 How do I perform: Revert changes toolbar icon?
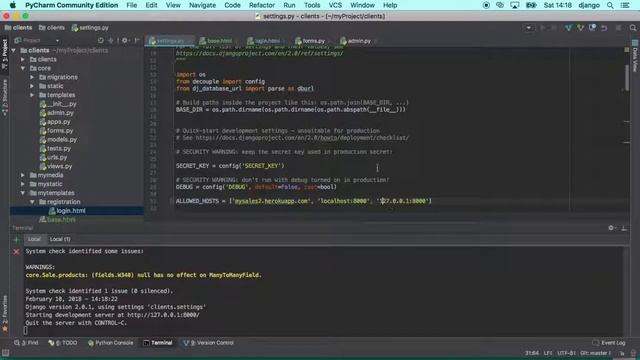tap(604, 28)
